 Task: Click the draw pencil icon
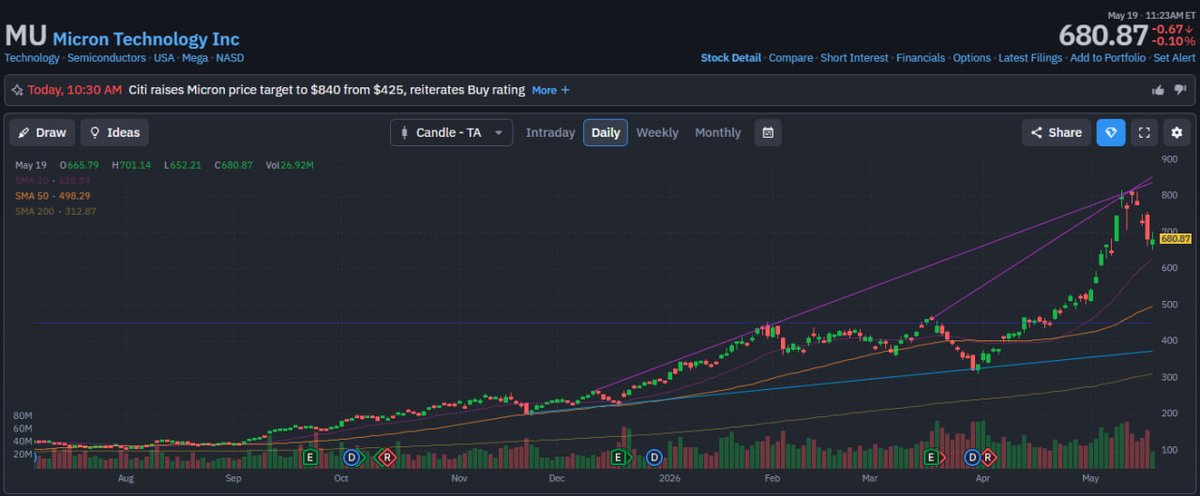tap(24, 132)
